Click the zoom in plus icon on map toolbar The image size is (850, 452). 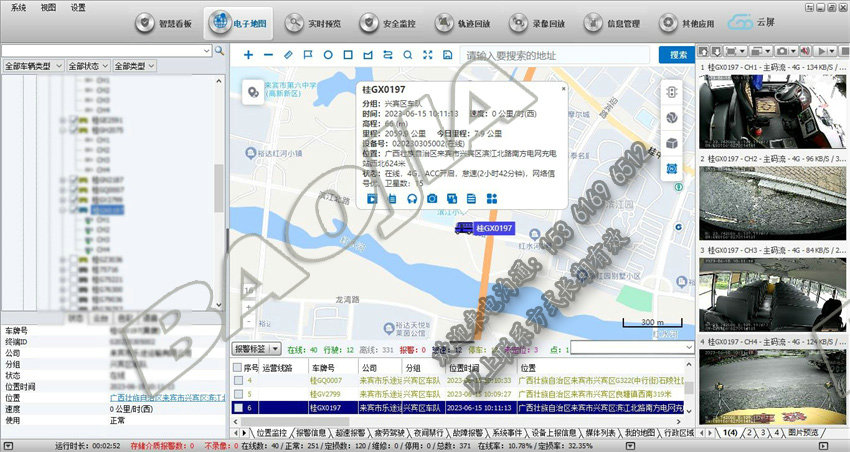pyautogui.click(x=248, y=55)
